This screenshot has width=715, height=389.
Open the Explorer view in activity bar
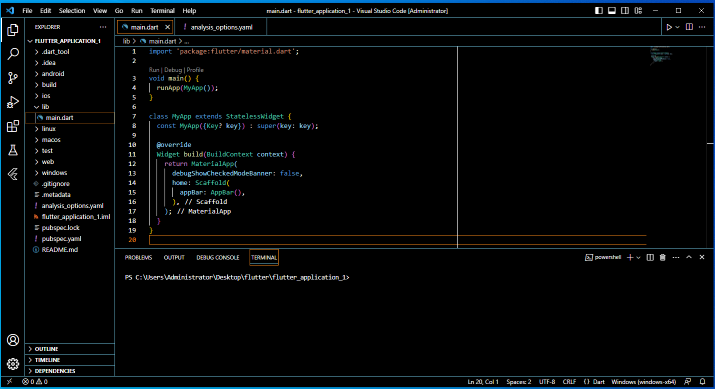(x=13, y=30)
